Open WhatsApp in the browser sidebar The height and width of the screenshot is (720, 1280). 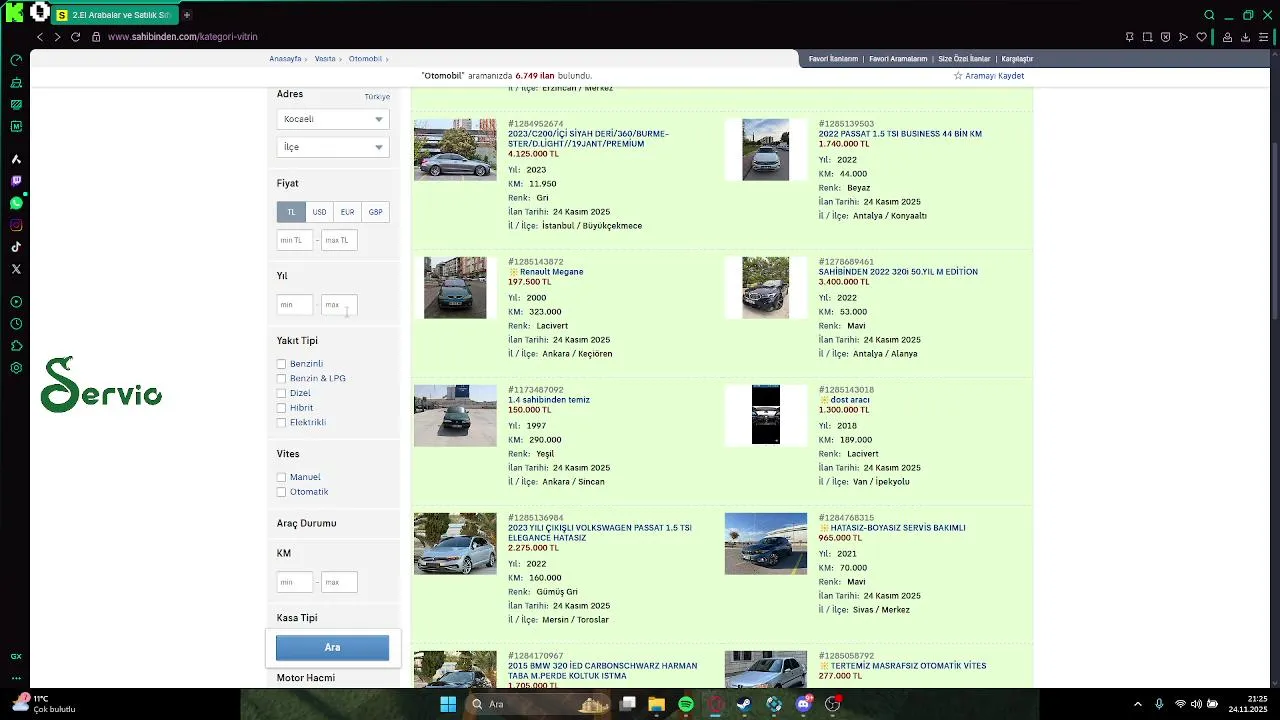click(x=16, y=203)
